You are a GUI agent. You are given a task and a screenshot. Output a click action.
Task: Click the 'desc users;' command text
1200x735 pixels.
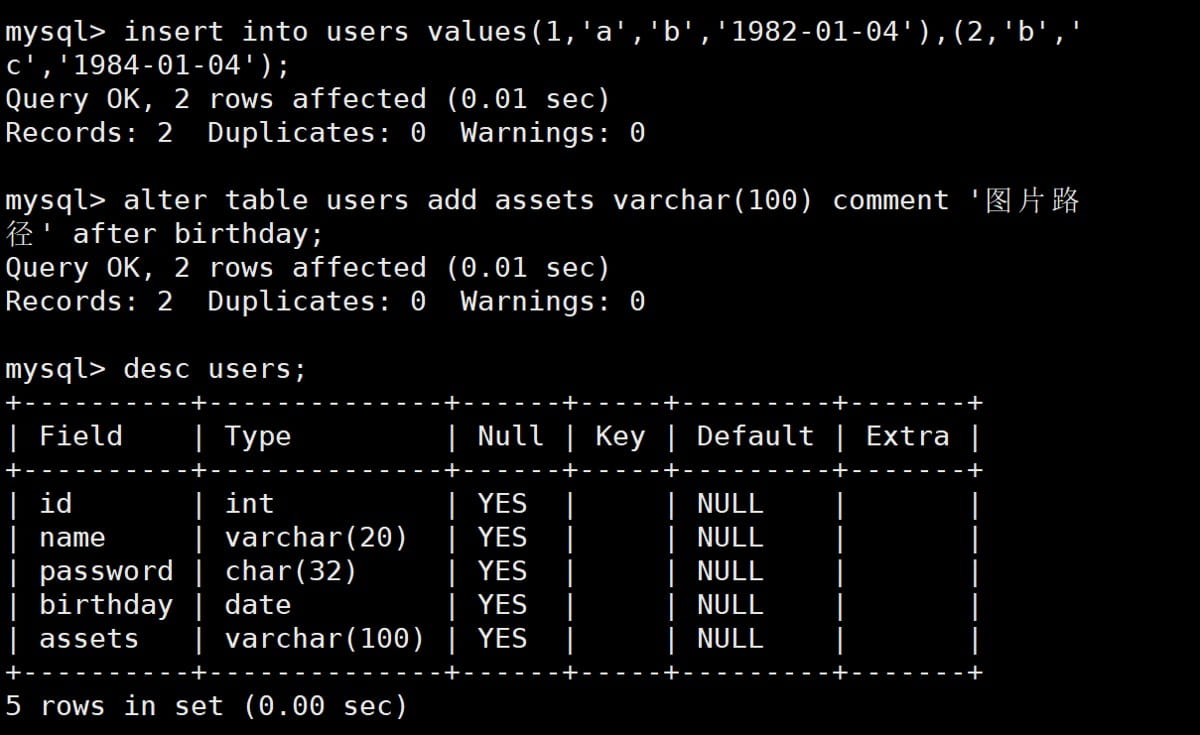(214, 369)
